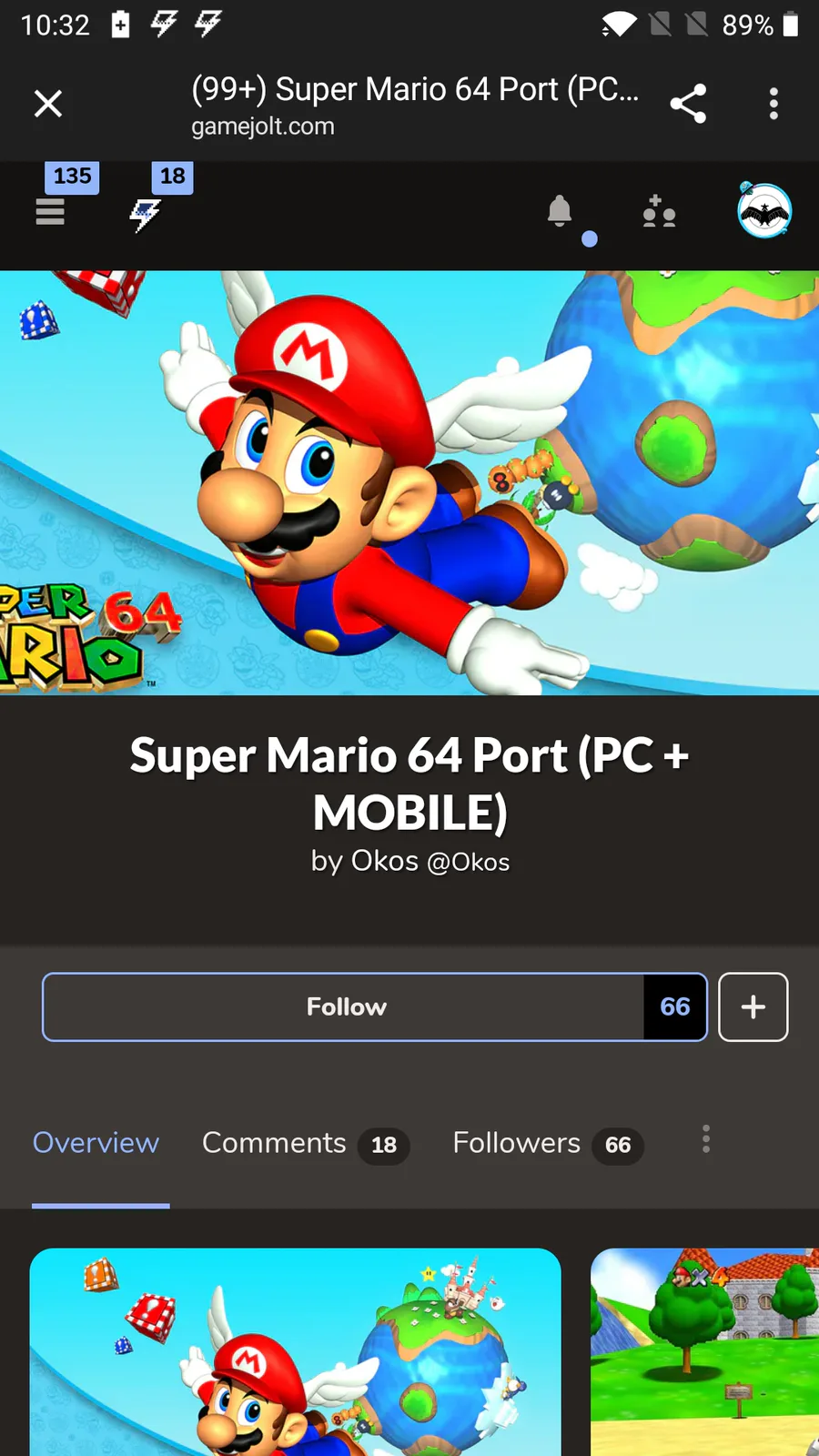Open the notifications bell

point(560,211)
